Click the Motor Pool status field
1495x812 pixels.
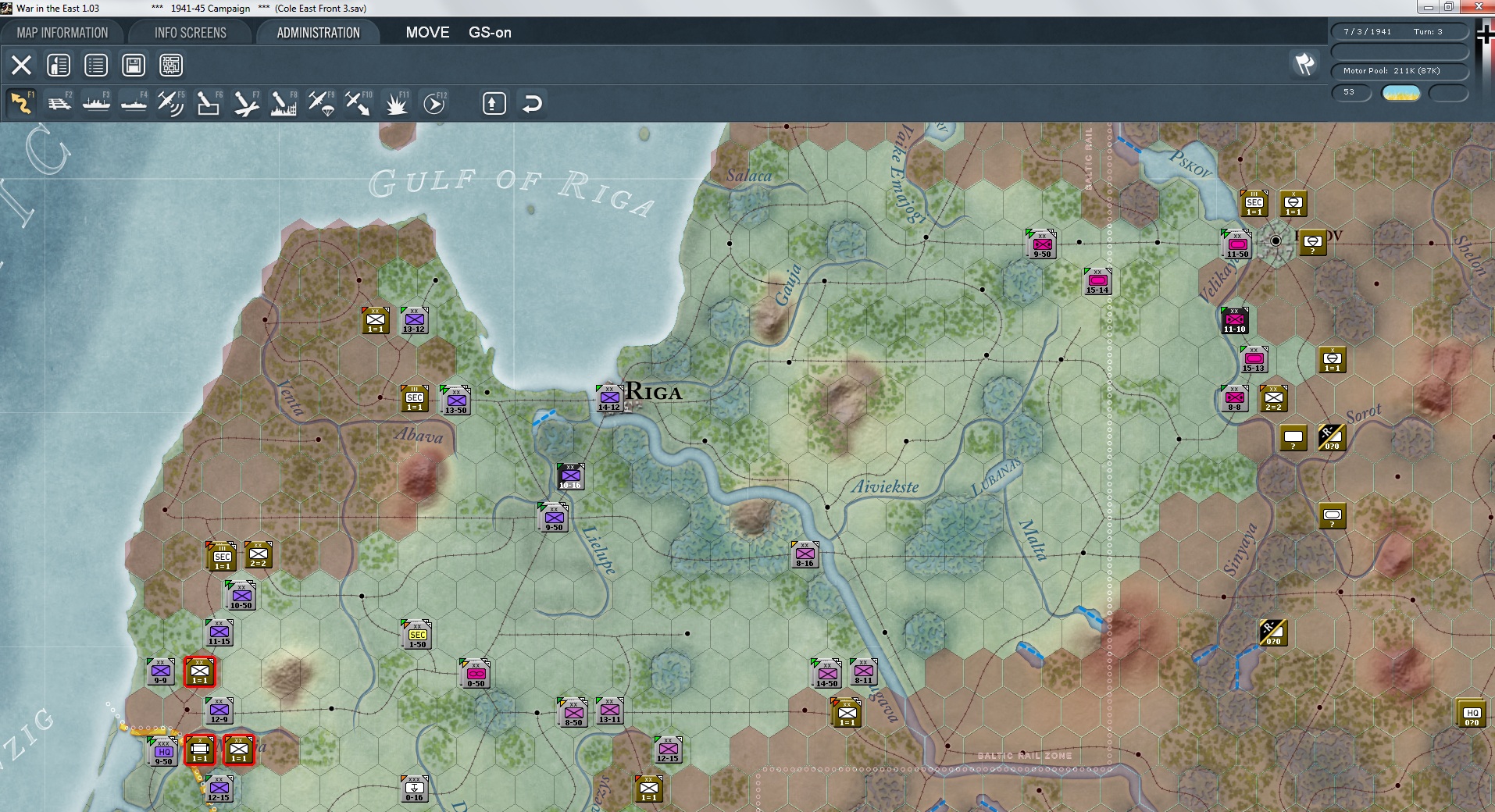[1400, 71]
